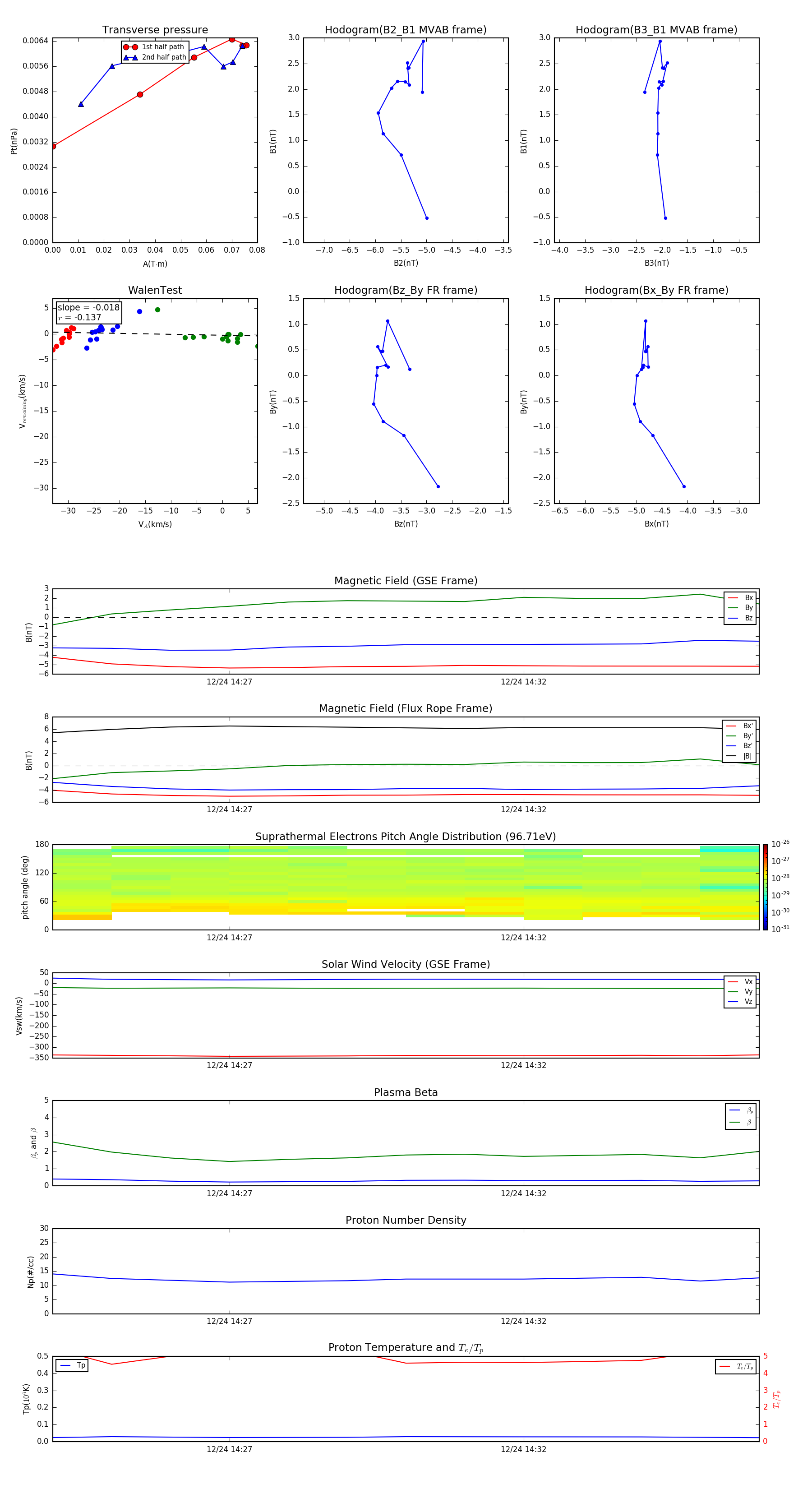Click the 'Vx' entry in velocity legend
Screen dimensions: 812x1489
740,981
